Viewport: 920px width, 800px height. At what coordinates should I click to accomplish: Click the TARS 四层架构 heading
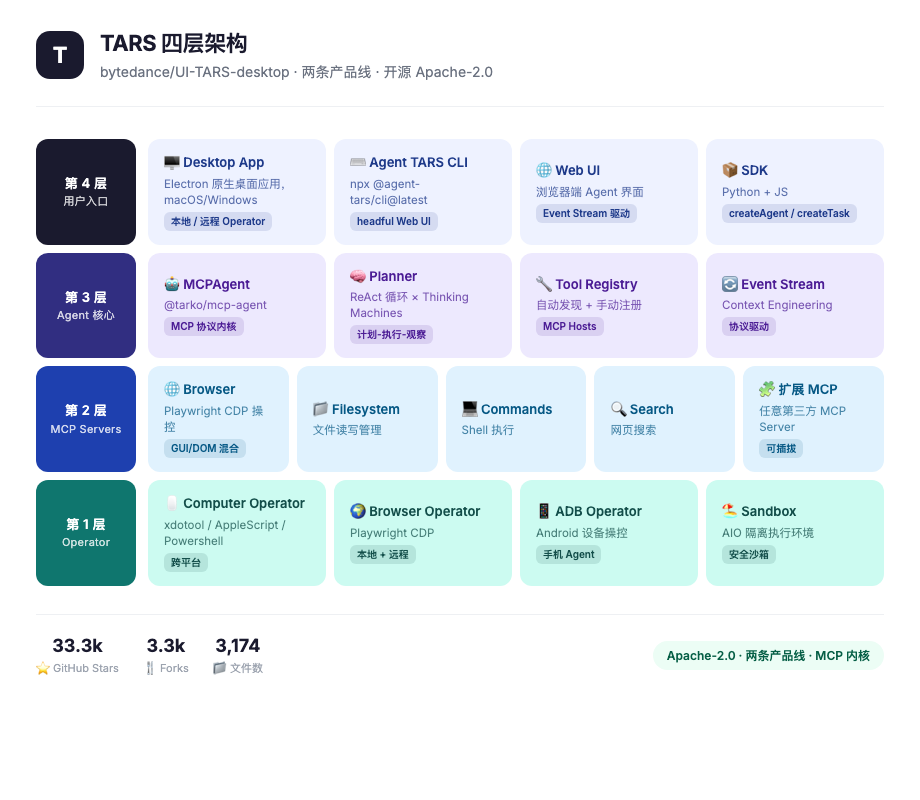coord(174,43)
